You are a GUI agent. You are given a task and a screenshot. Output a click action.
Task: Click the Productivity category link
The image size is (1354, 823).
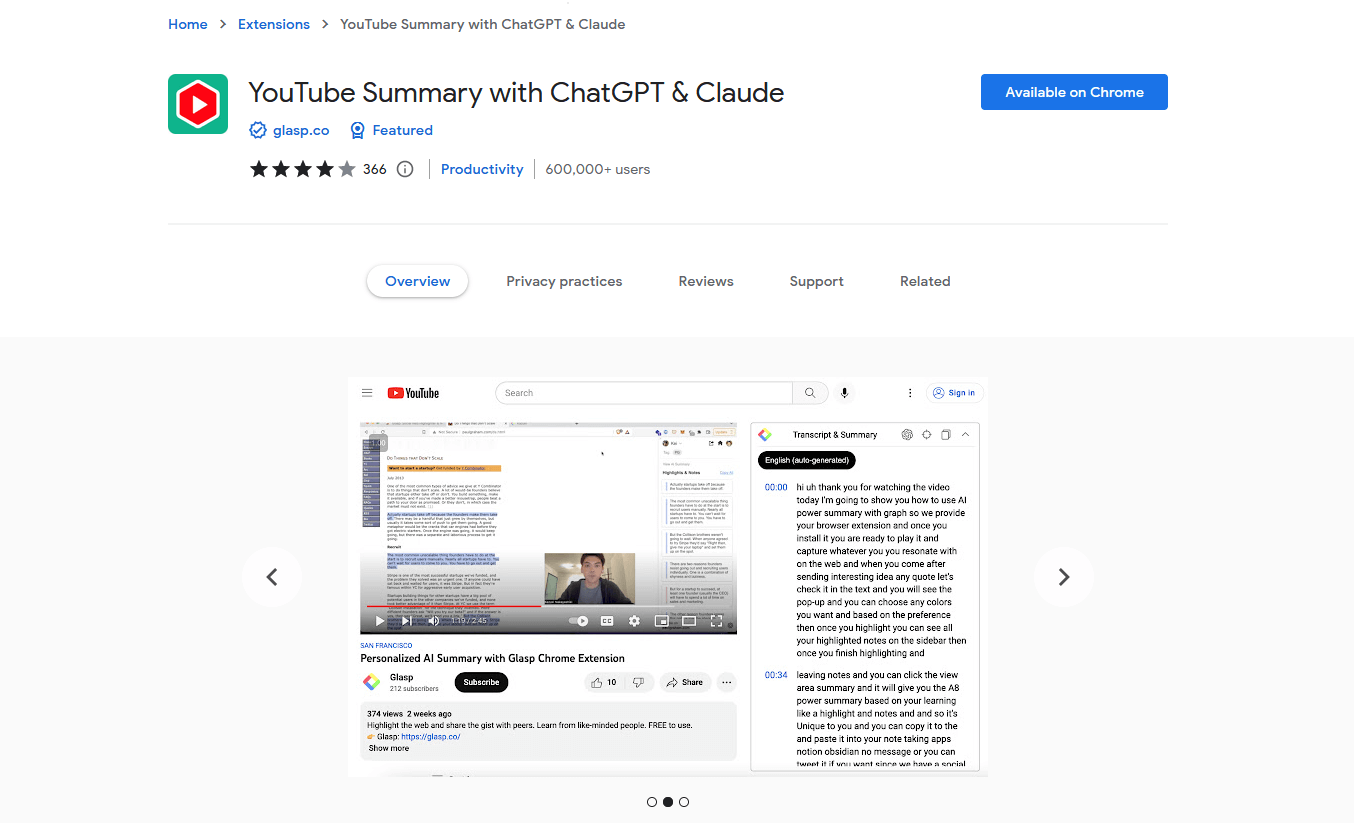pyautogui.click(x=482, y=169)
